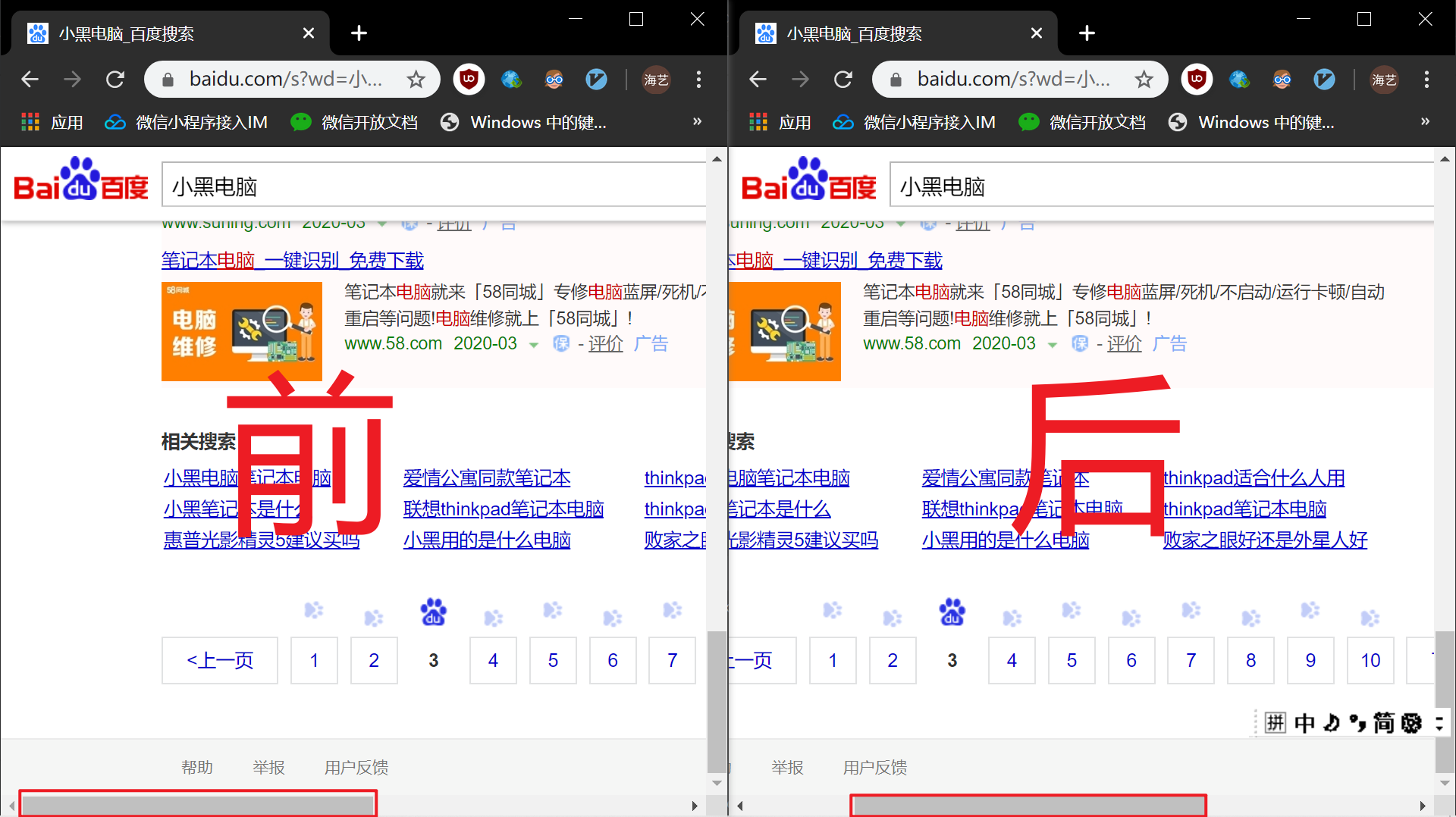Viewport: 1456px width, 817px height.
Task: Click the <上一页 previous page button in the left window
Action: [220, 660]
